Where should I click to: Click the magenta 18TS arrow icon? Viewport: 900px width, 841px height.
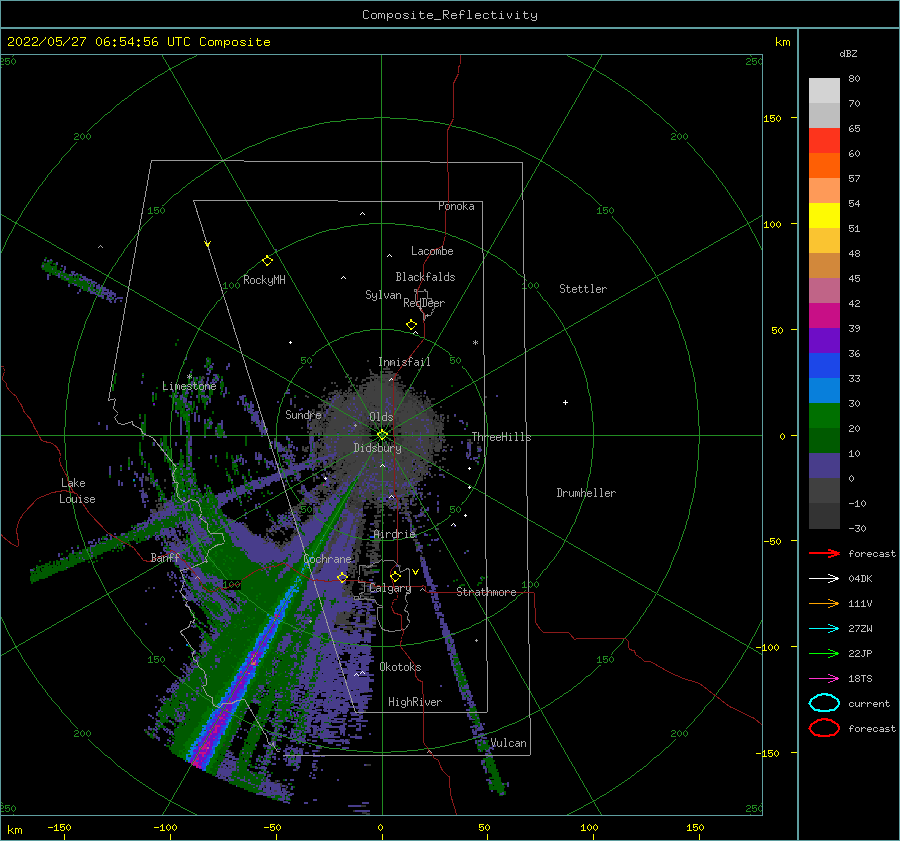824,679
